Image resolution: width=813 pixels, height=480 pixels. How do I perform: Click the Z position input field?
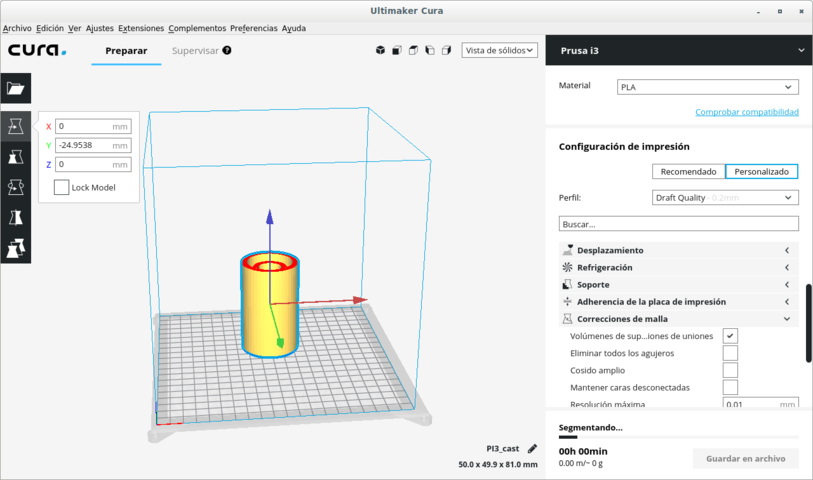[x=93, y=165]
